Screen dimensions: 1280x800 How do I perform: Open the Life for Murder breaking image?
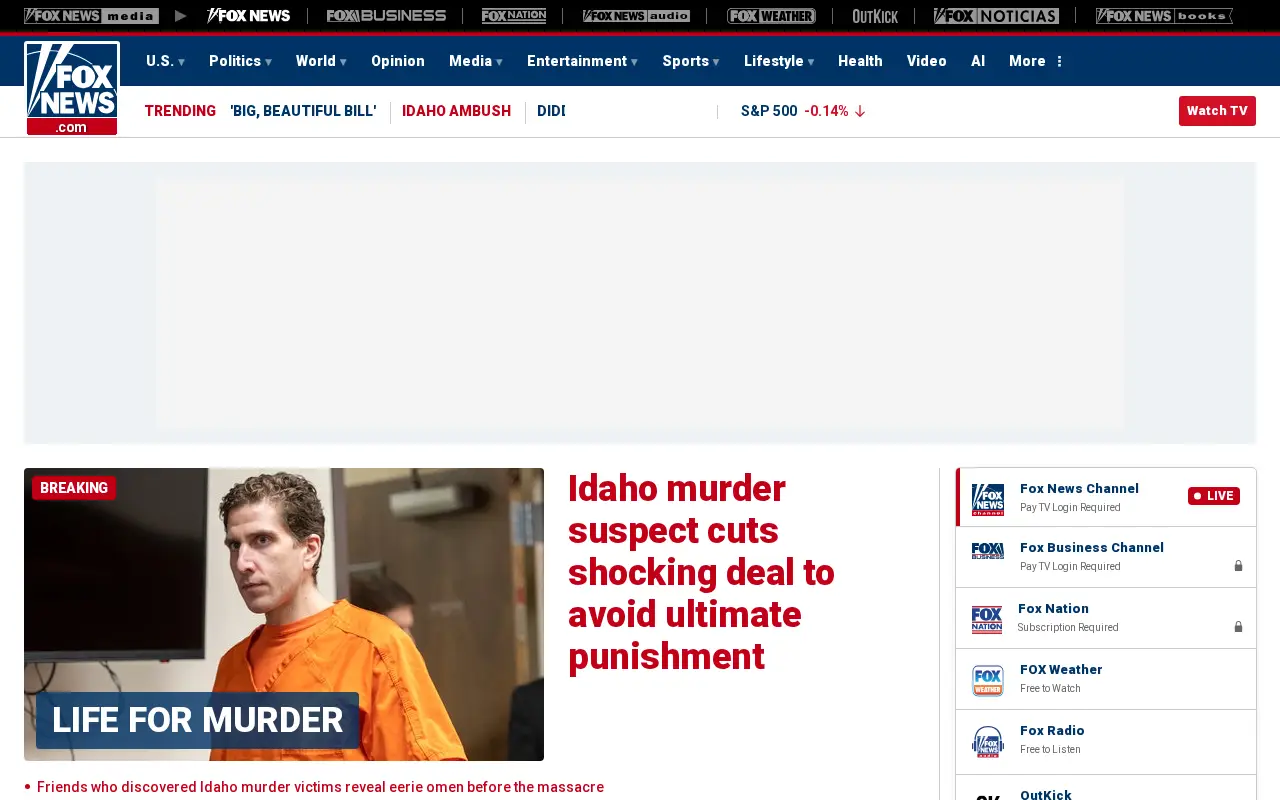(x=284, y=614)
